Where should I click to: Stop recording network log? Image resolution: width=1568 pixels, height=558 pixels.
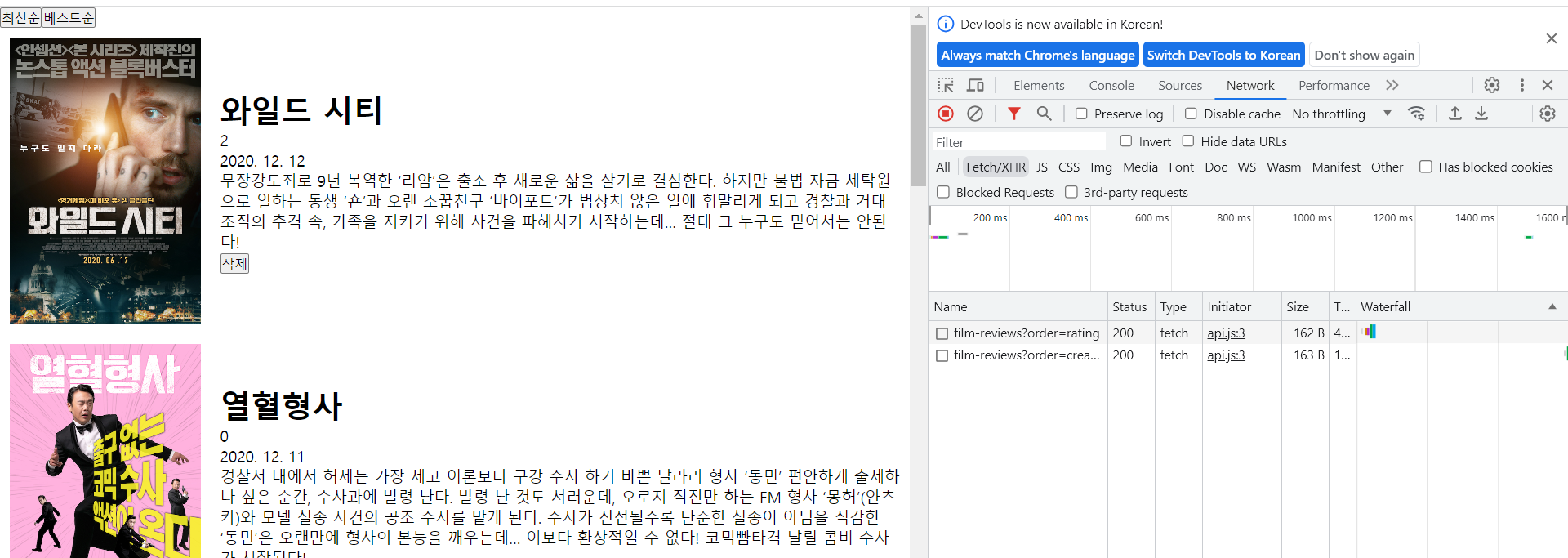point(946,114)
